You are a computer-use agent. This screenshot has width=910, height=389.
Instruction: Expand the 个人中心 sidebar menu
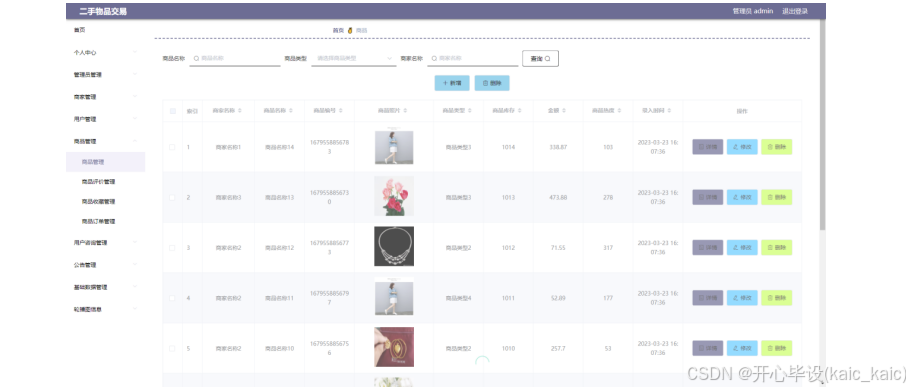[x=106, y=52]
